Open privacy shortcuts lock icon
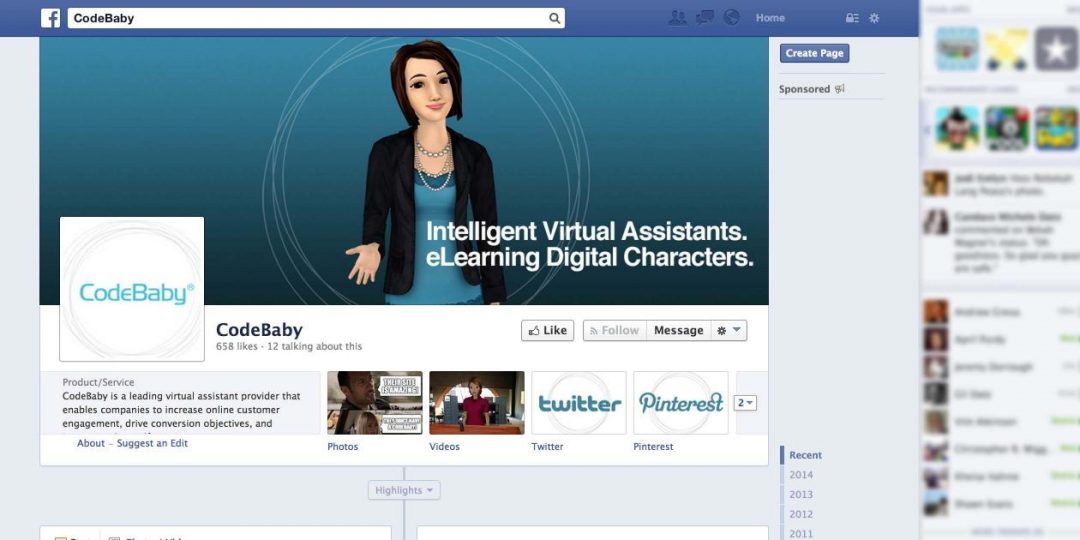Screen dimensions: 1080x540 852,18
